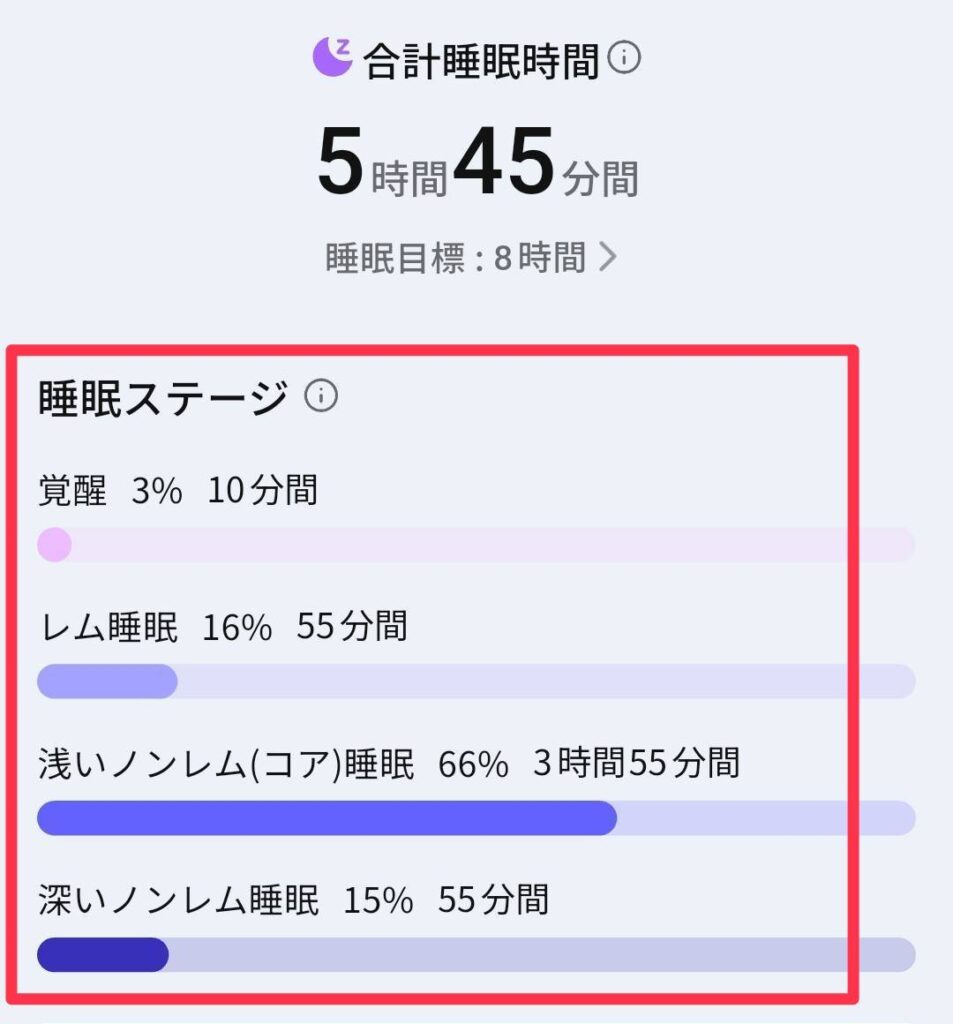Click the pink 覚醒 progress bar dot
Screen dimensions: 953x1024
click(x=54, y=545)
